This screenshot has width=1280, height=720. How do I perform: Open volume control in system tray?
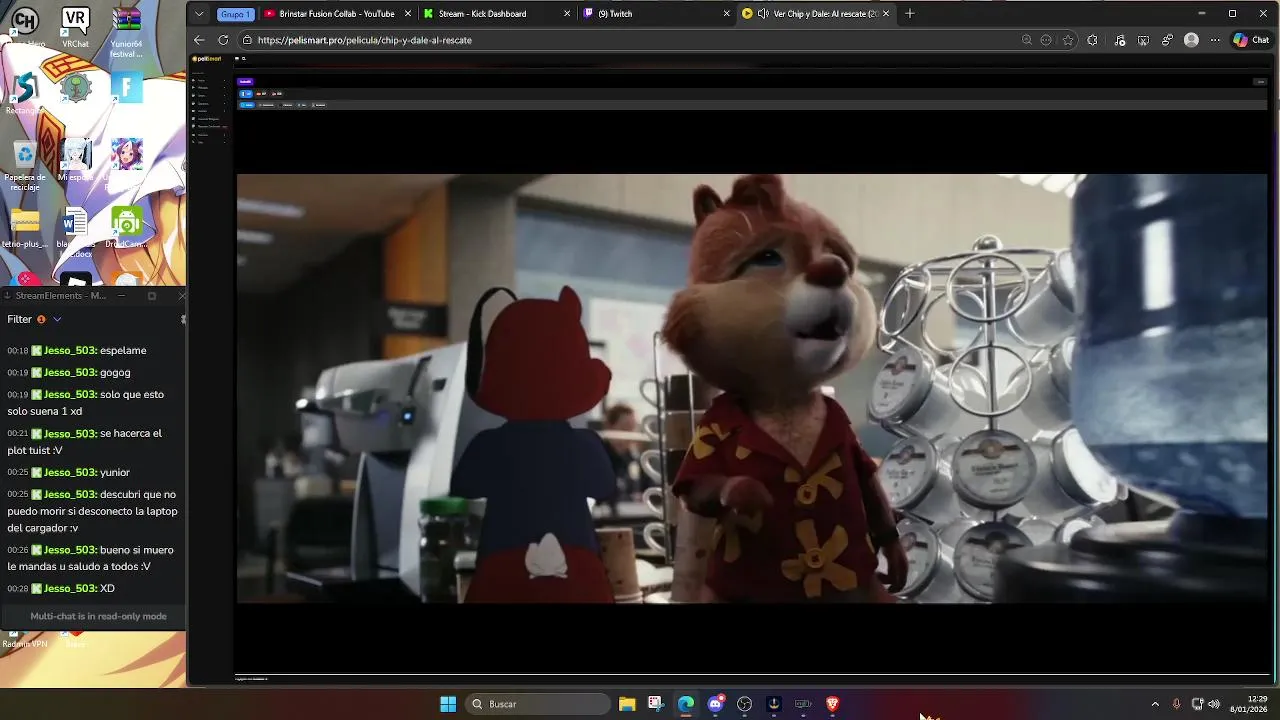(x=1214, y=704)
